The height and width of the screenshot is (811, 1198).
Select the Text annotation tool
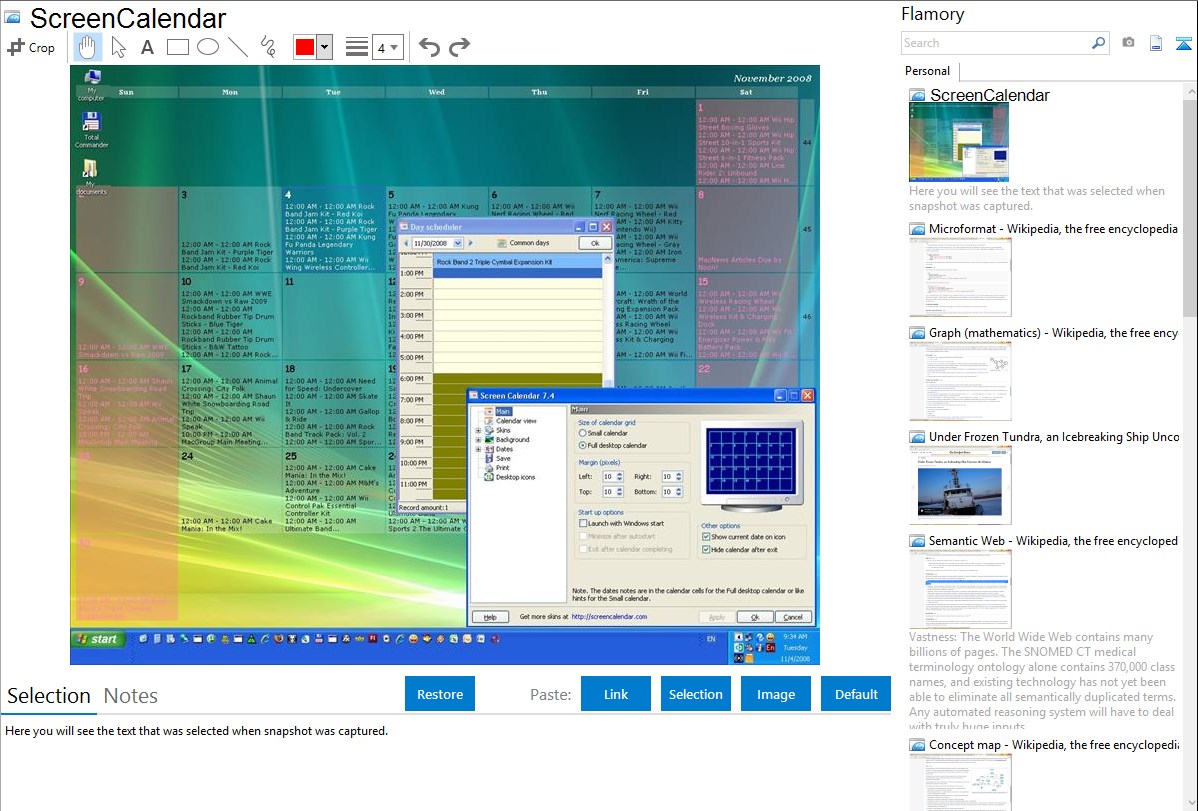pyautogui.click(x=147, y=47)
